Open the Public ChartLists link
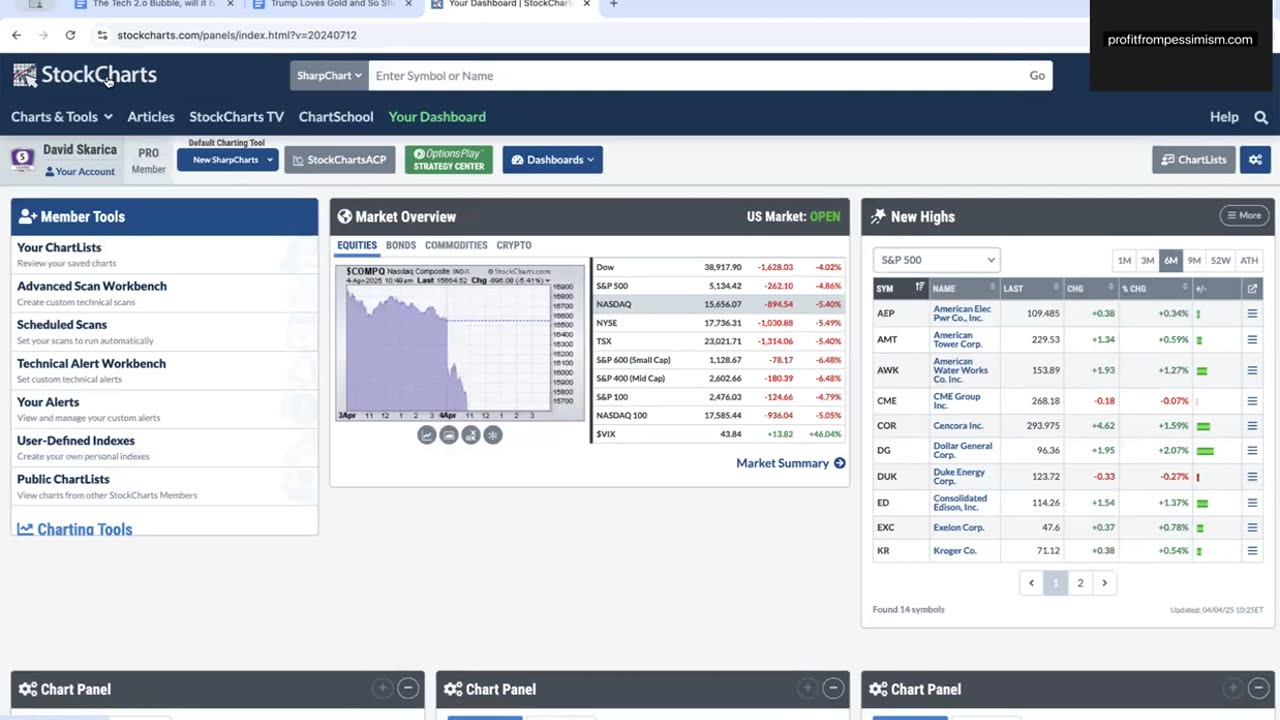The height and width of the screenshot is (720, 1280). tap(63, 479)
